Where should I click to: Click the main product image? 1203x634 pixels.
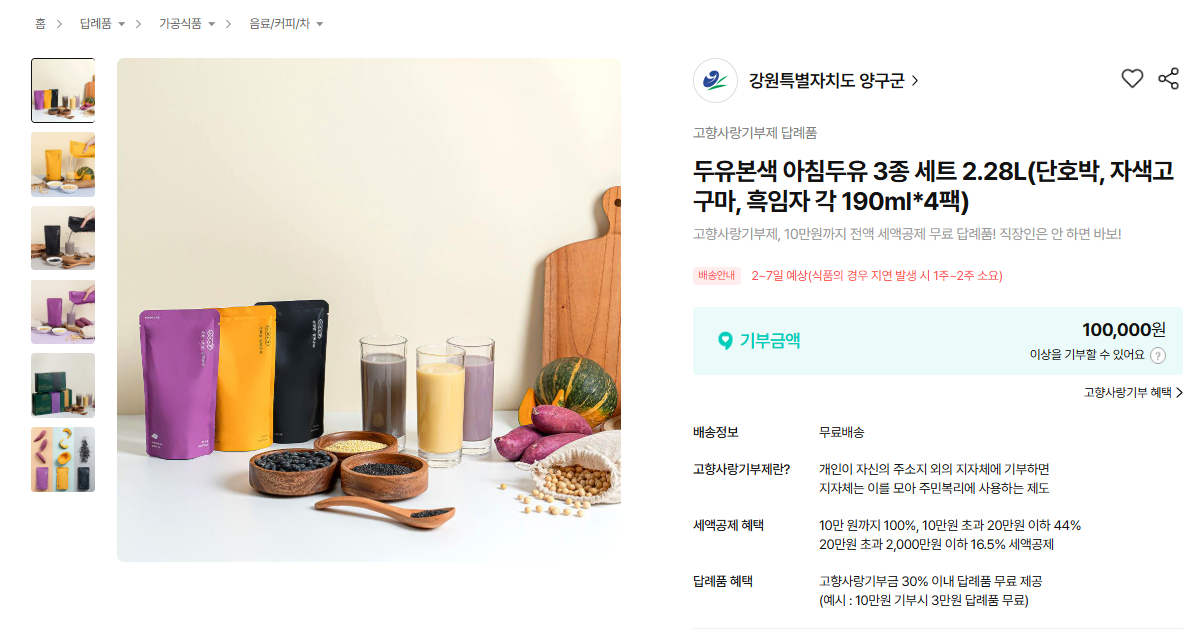click(x=369, y=310)
